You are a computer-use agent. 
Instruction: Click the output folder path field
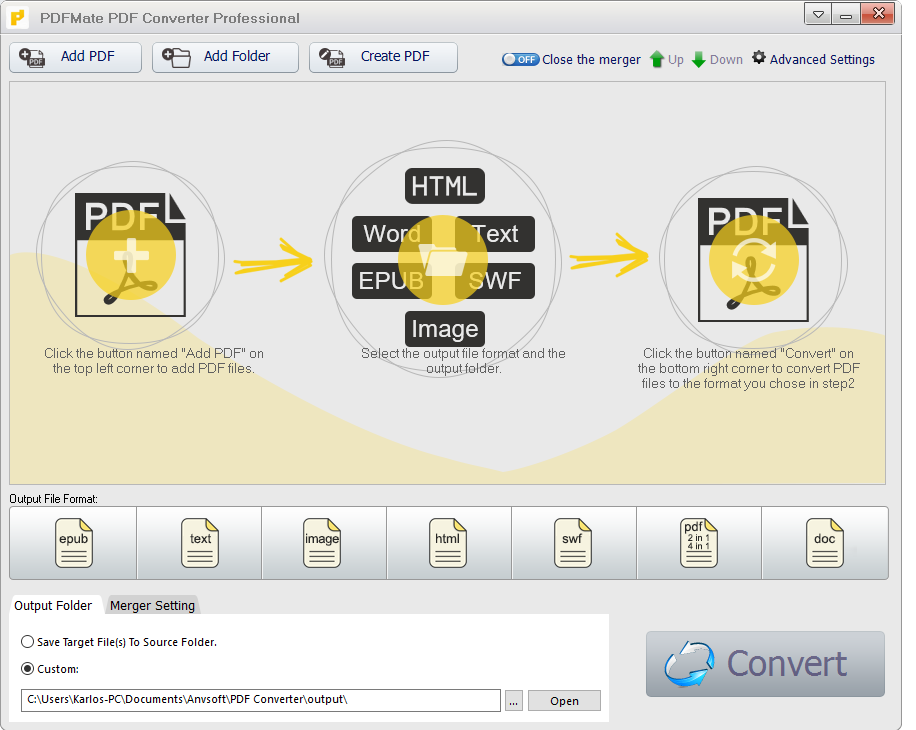pos(261,700)
